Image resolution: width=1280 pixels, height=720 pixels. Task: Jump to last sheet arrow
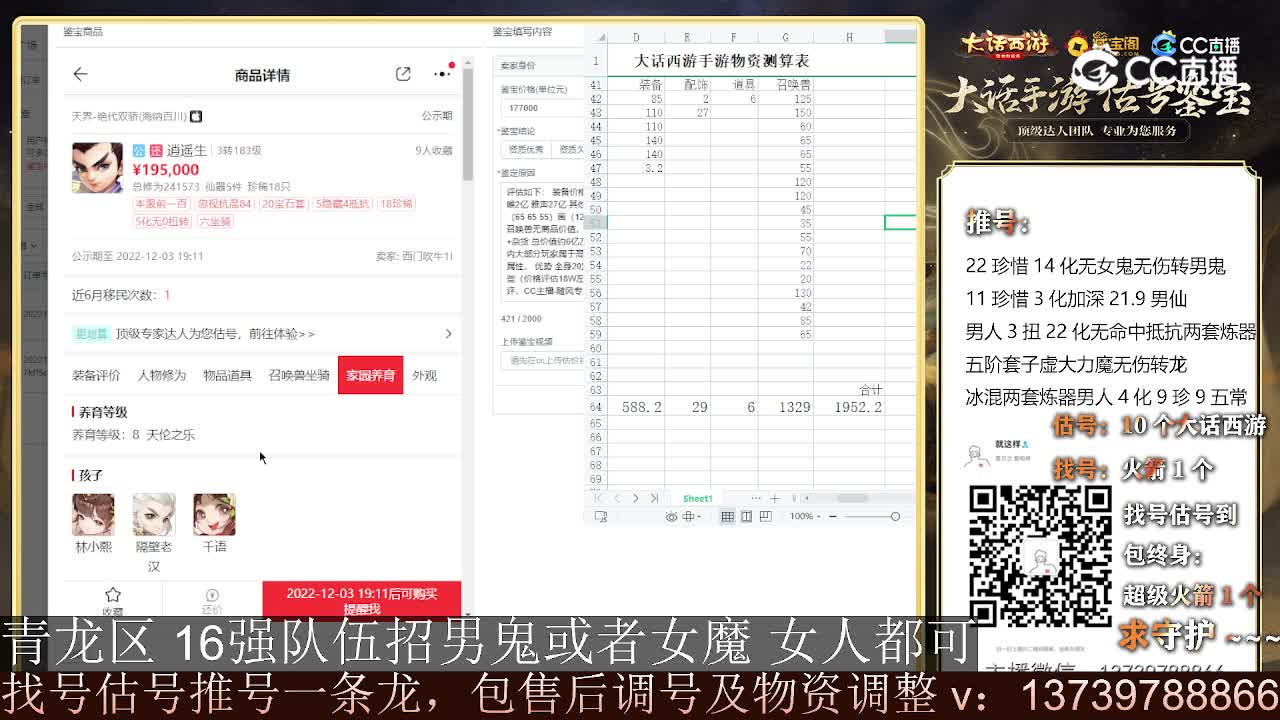pos(654,498)
